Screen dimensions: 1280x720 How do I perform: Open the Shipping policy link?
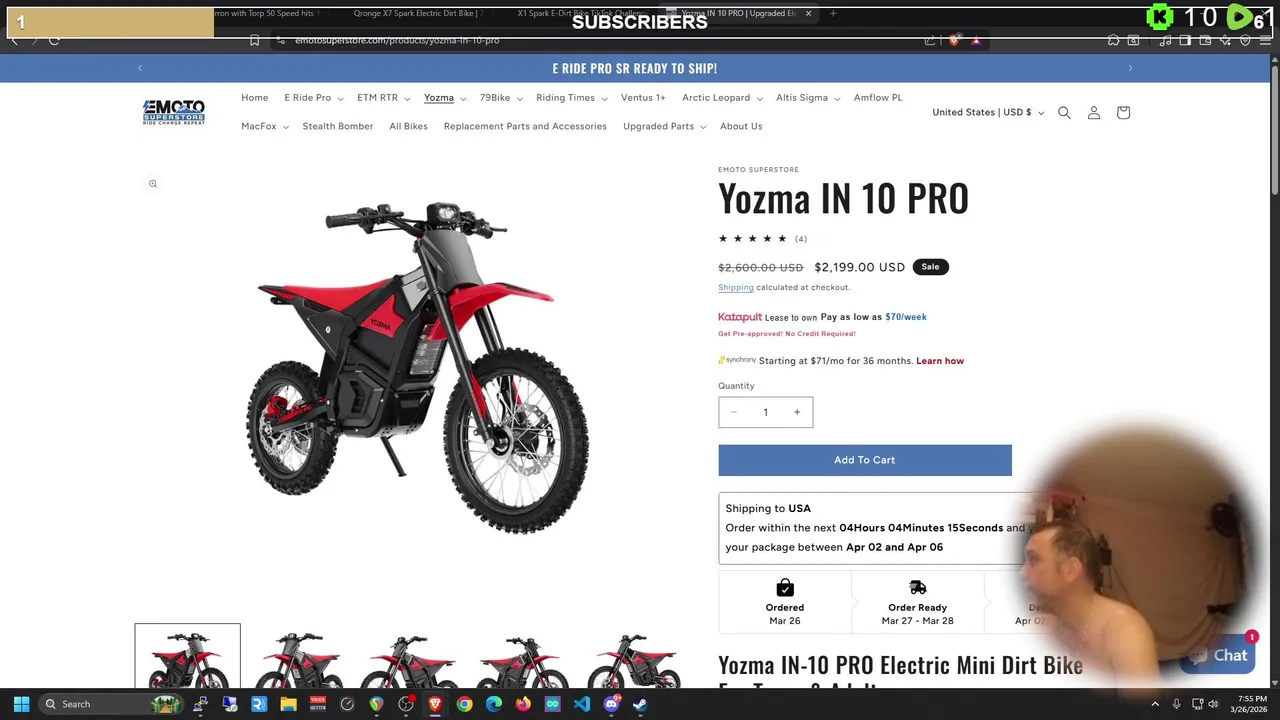735,288
